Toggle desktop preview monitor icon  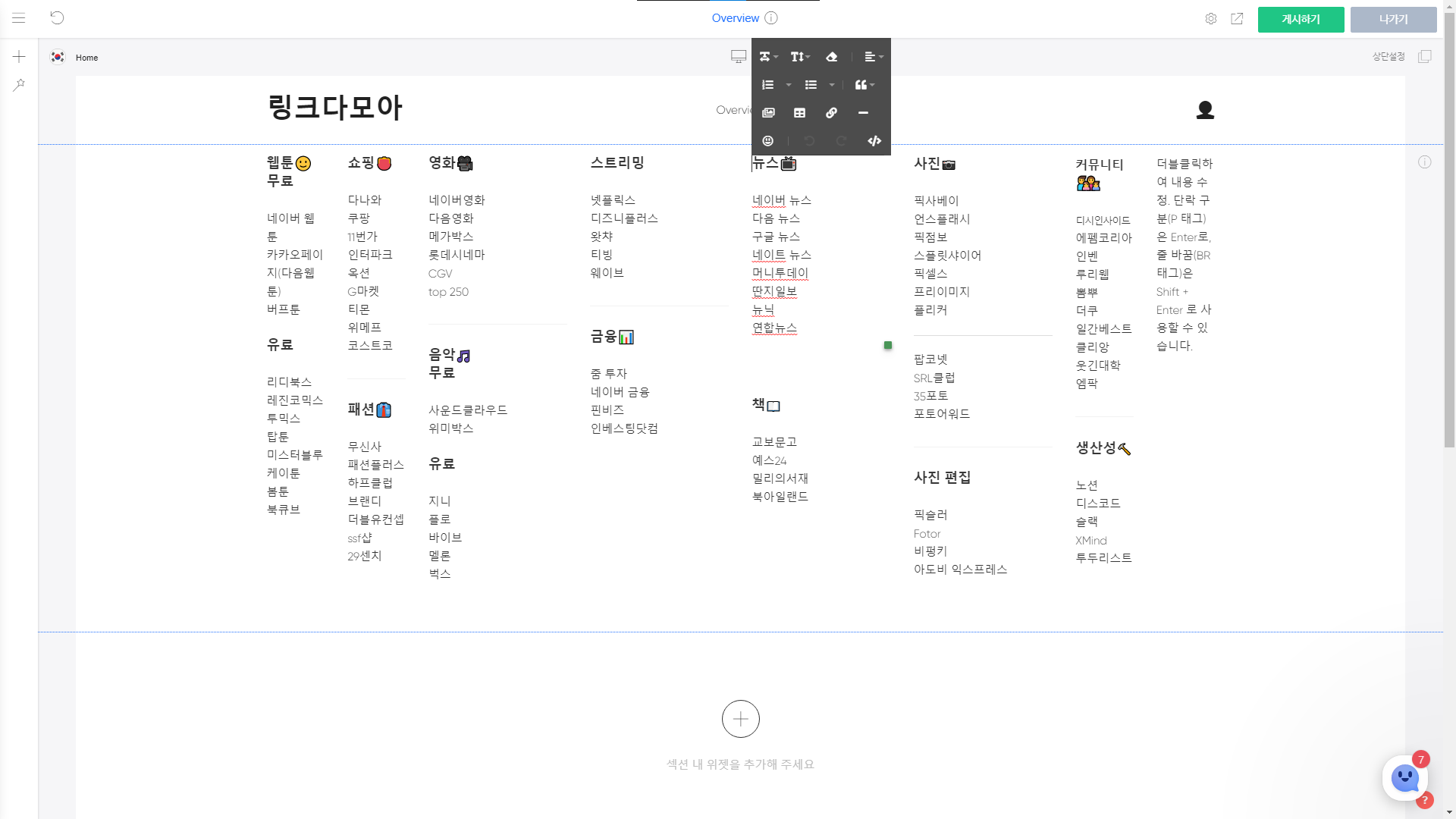(738, 57)
